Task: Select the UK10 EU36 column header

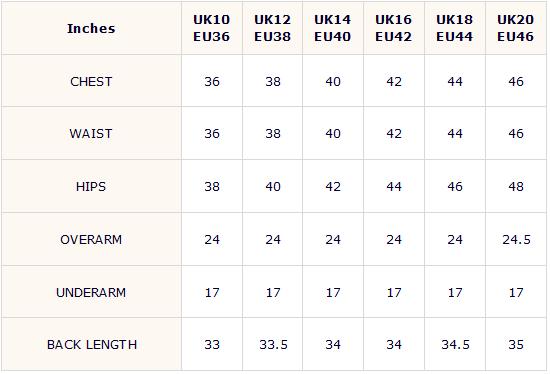Action: coord(212,28)
